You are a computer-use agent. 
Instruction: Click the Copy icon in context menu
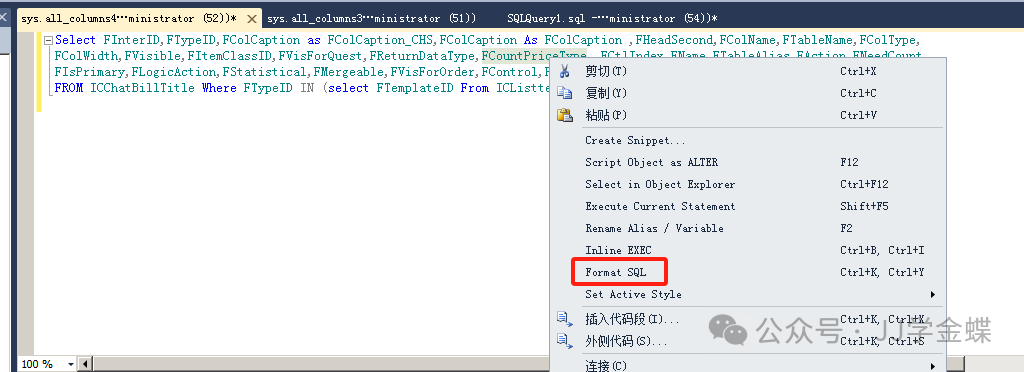(x=564, y=93)
